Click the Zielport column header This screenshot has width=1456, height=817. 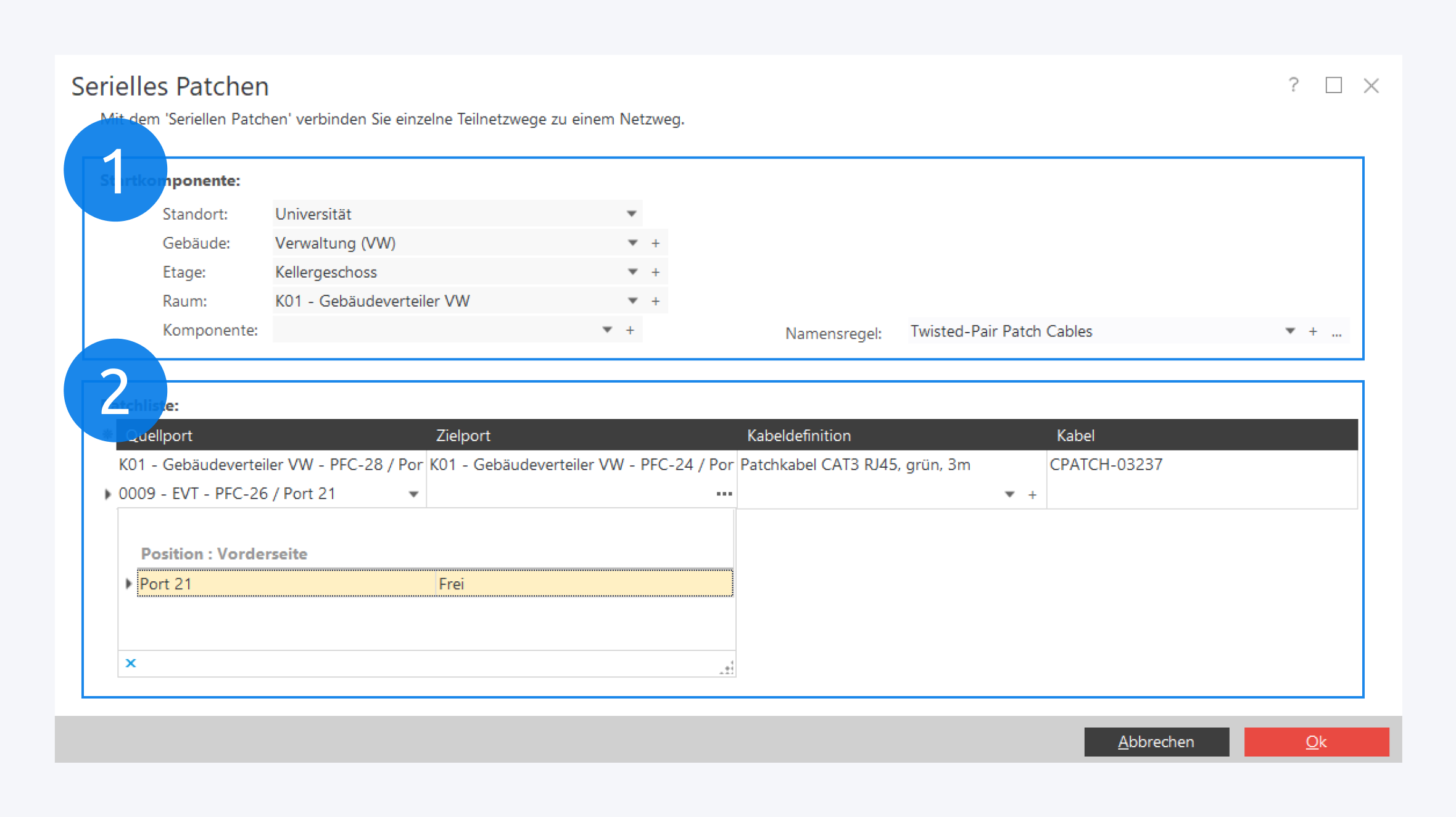click(463, 436)
